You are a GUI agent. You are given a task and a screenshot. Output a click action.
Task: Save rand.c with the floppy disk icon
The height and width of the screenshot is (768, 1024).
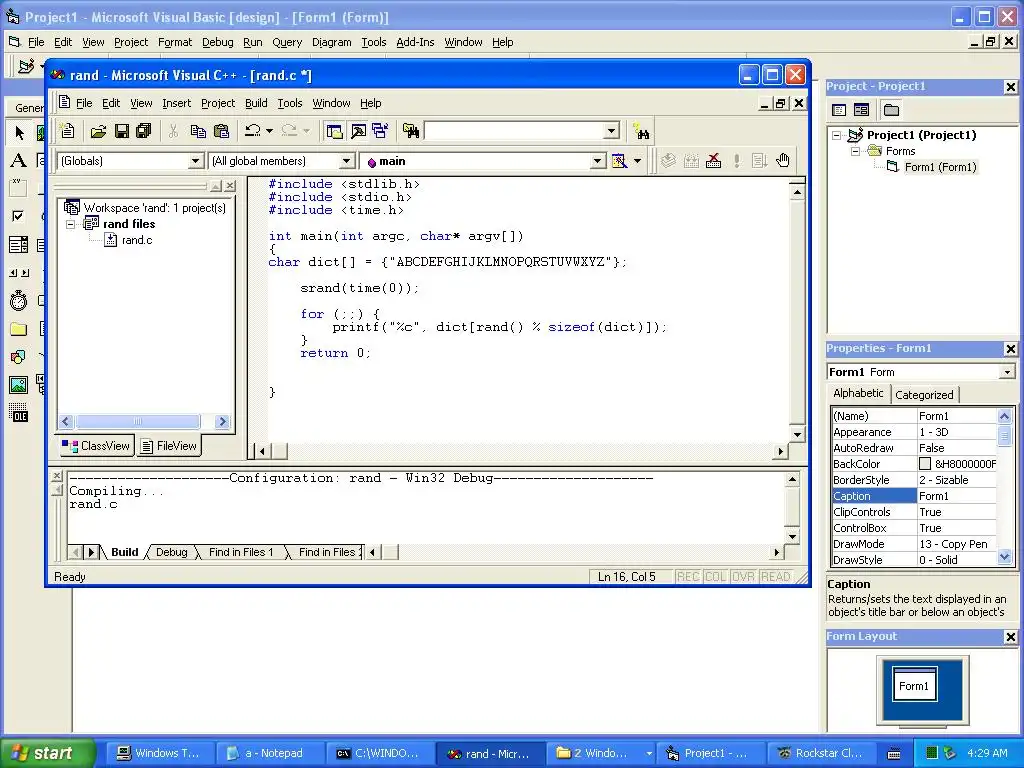tap(121, 131)
